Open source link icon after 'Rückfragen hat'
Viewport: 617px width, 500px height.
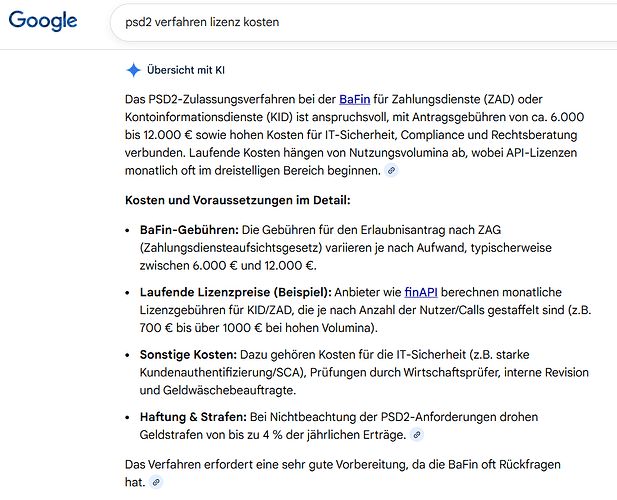(156, 482)
